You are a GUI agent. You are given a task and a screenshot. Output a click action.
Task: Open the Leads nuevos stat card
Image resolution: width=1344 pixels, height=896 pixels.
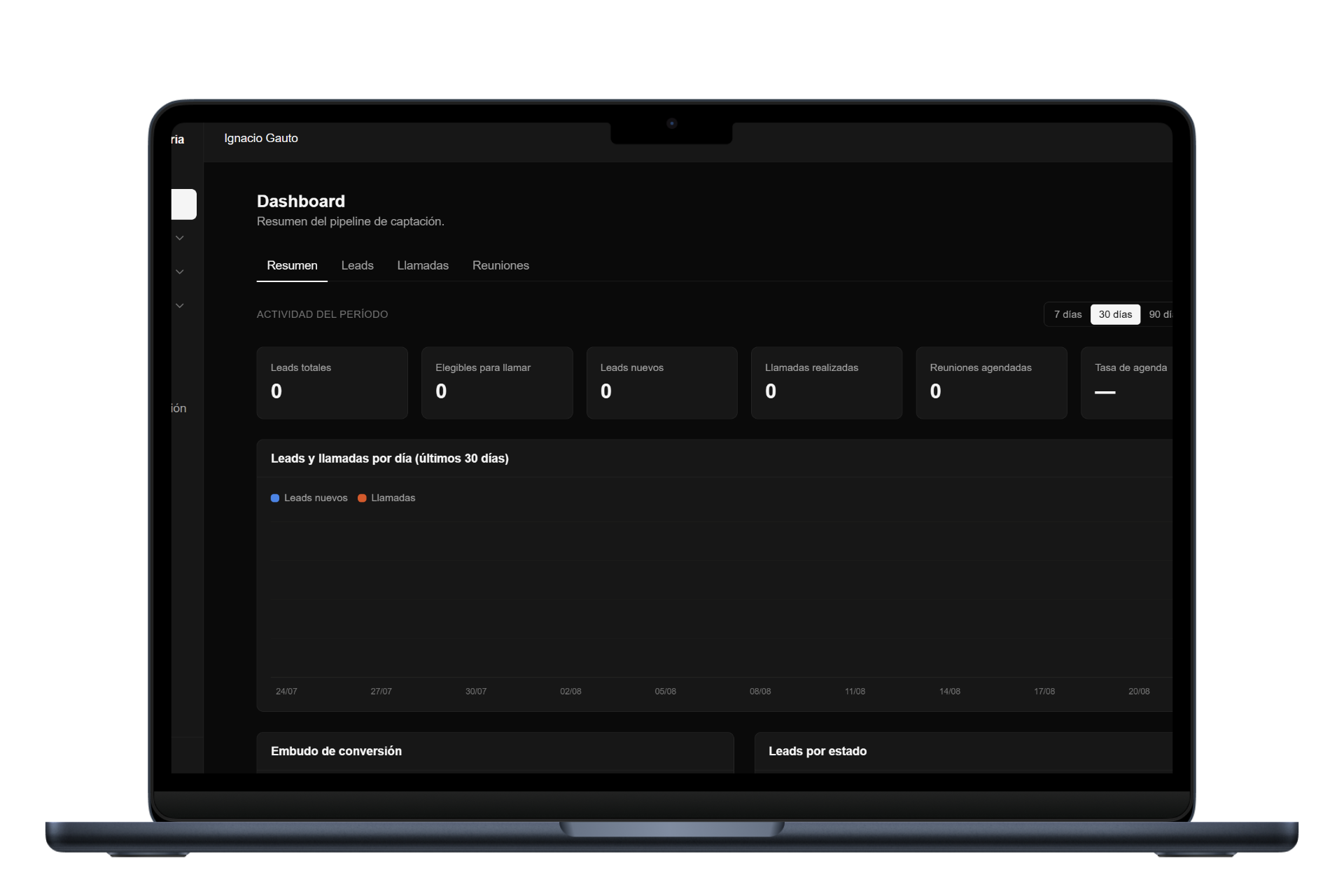662,383
